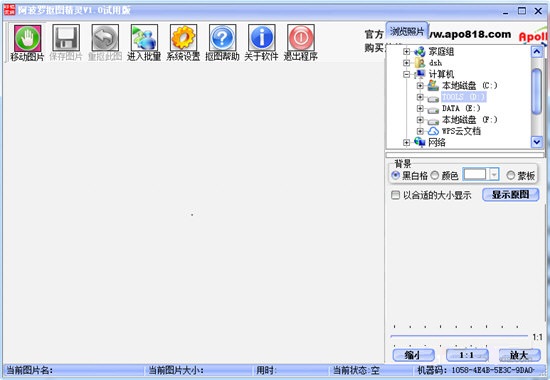Open the background color dropdown arrow
Image resolution: width=550 pixels, height=380 pixels.
coord(494,174)
